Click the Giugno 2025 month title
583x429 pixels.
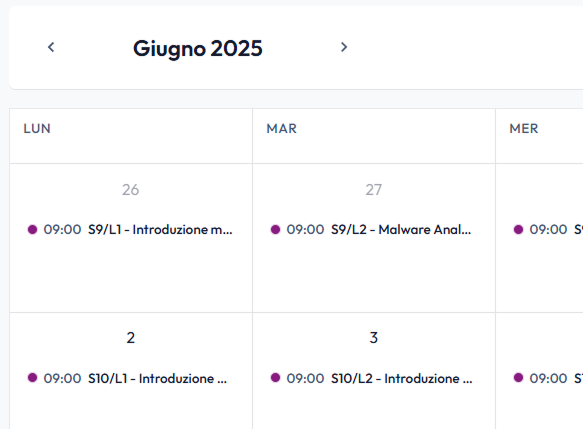[197, 48]
